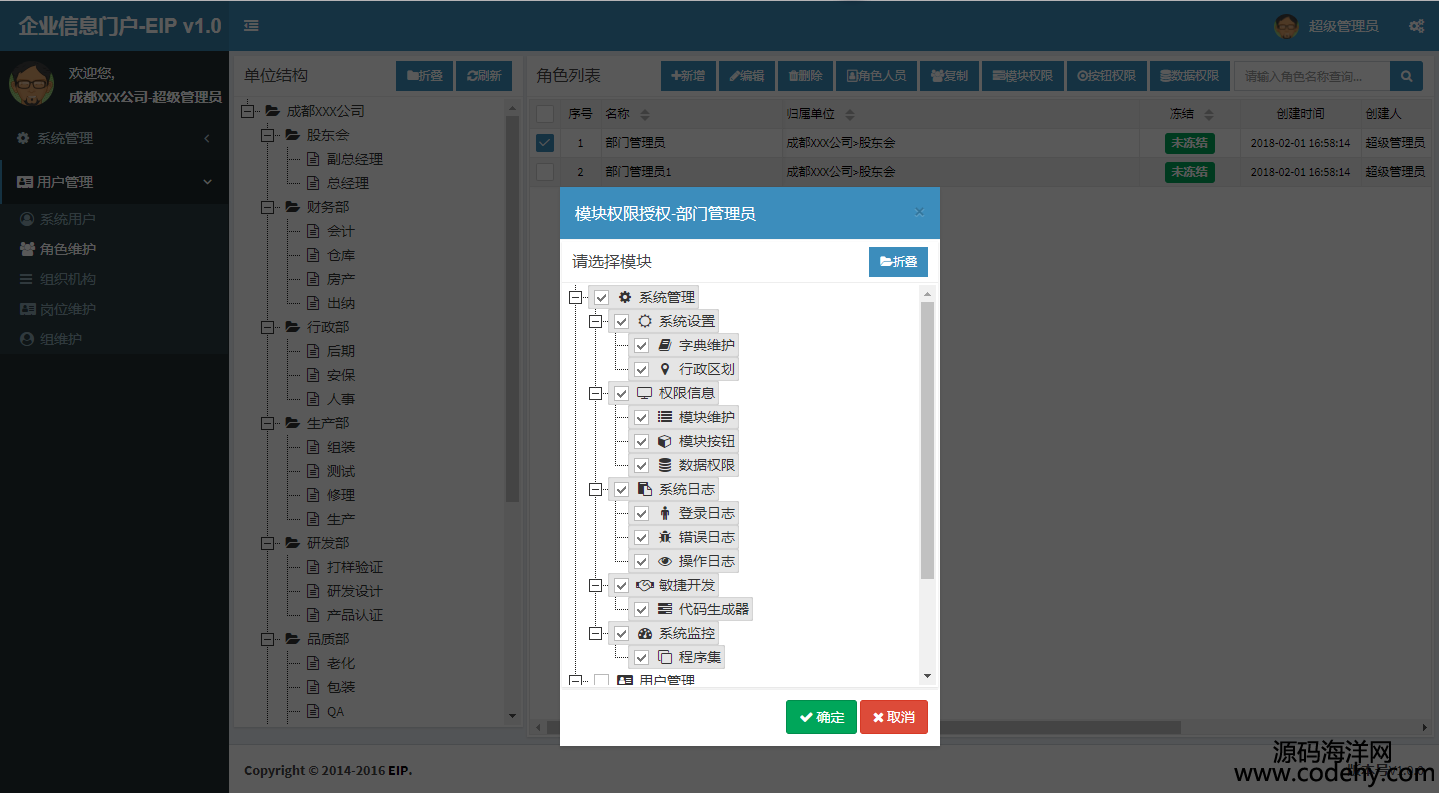Check the 部门管理员1 row checkbox
1439x793 pixels.
[544, 172]
